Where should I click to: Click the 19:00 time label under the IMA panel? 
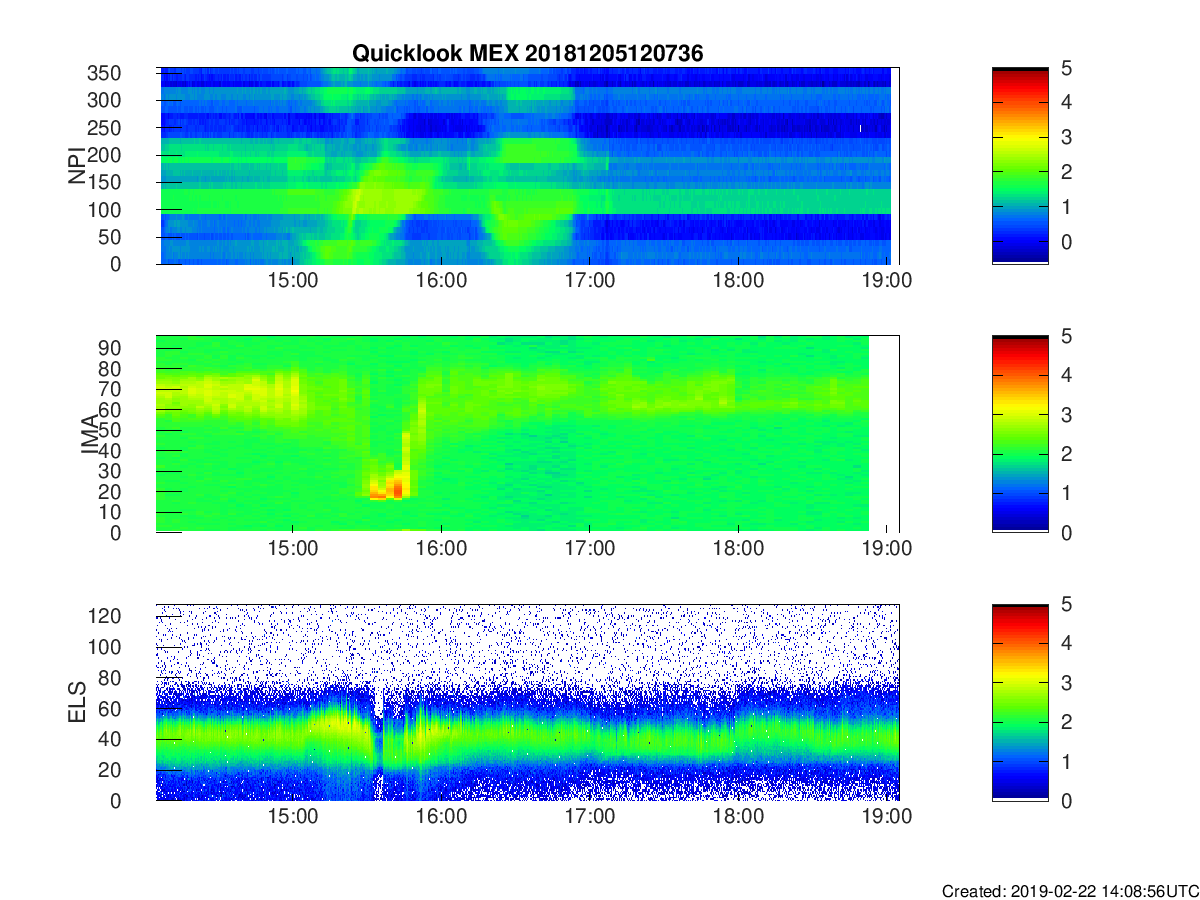(885, 549)
